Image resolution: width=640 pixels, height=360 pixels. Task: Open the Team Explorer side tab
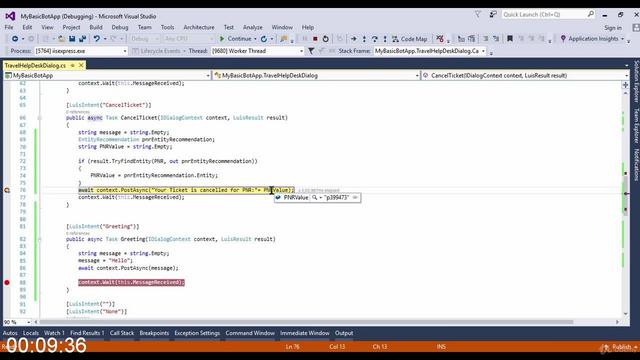636,126
